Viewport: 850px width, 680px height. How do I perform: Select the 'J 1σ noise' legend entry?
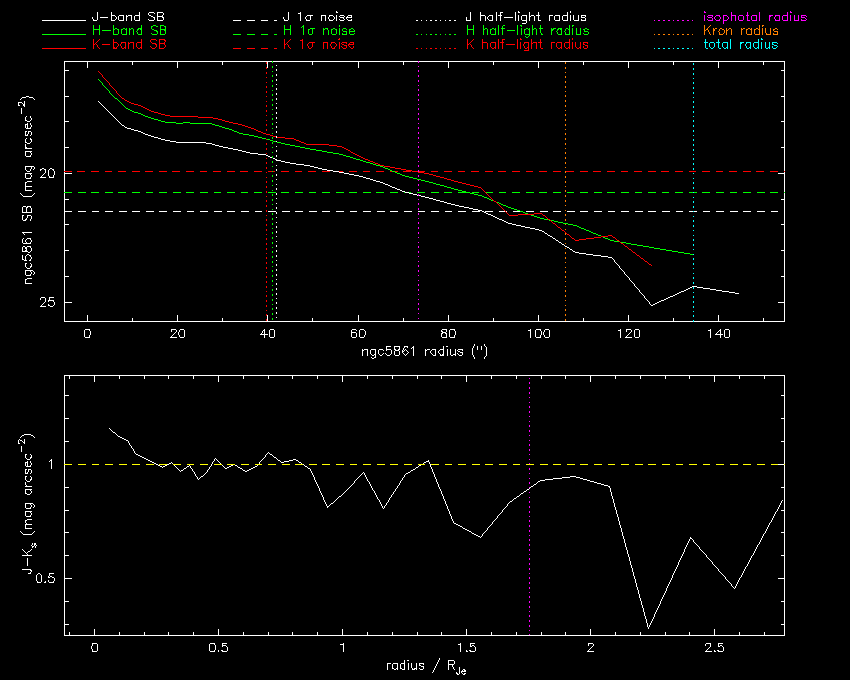point(318,17)
